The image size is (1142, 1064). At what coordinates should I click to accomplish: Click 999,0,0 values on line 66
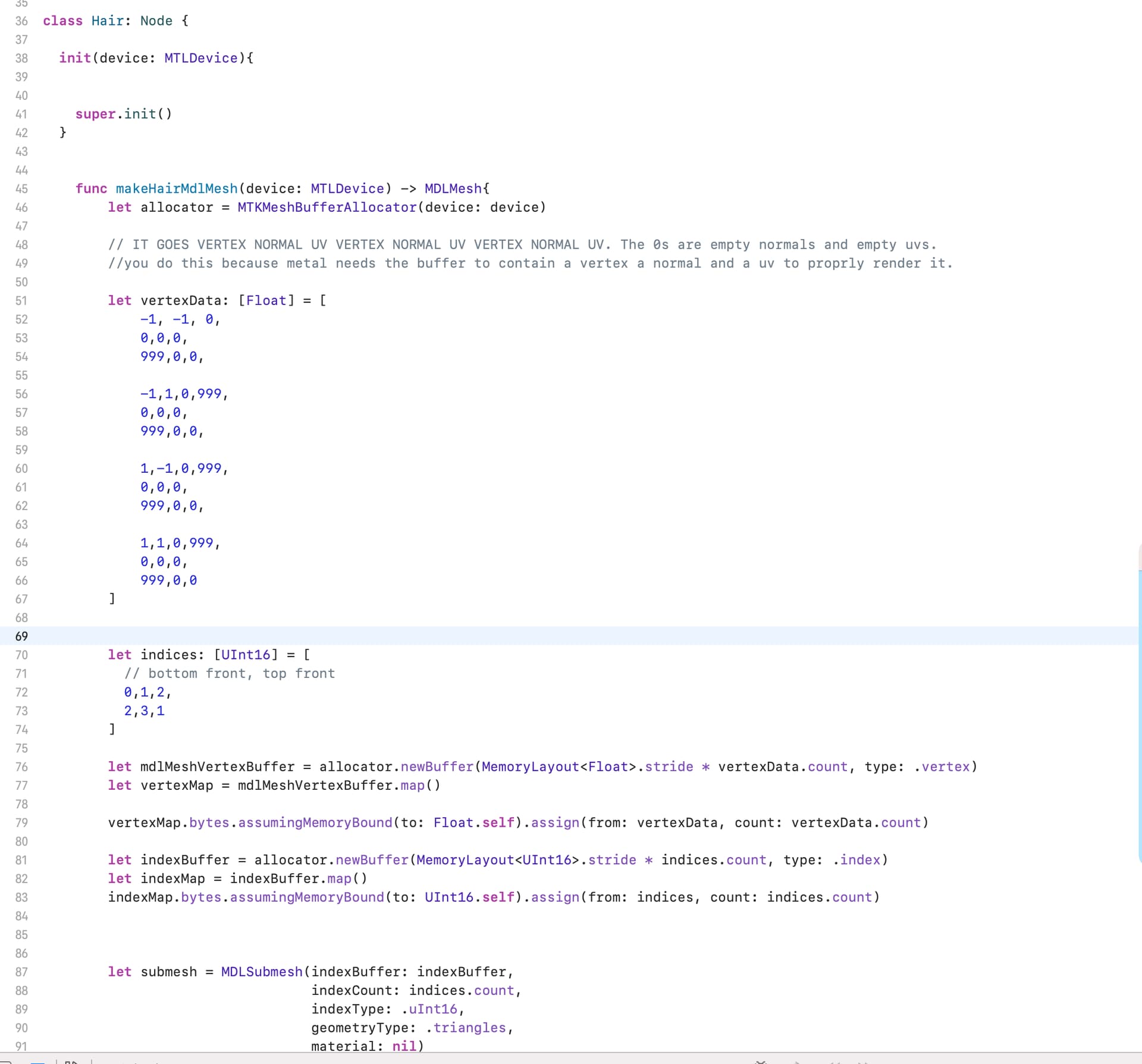click(168, 580)
